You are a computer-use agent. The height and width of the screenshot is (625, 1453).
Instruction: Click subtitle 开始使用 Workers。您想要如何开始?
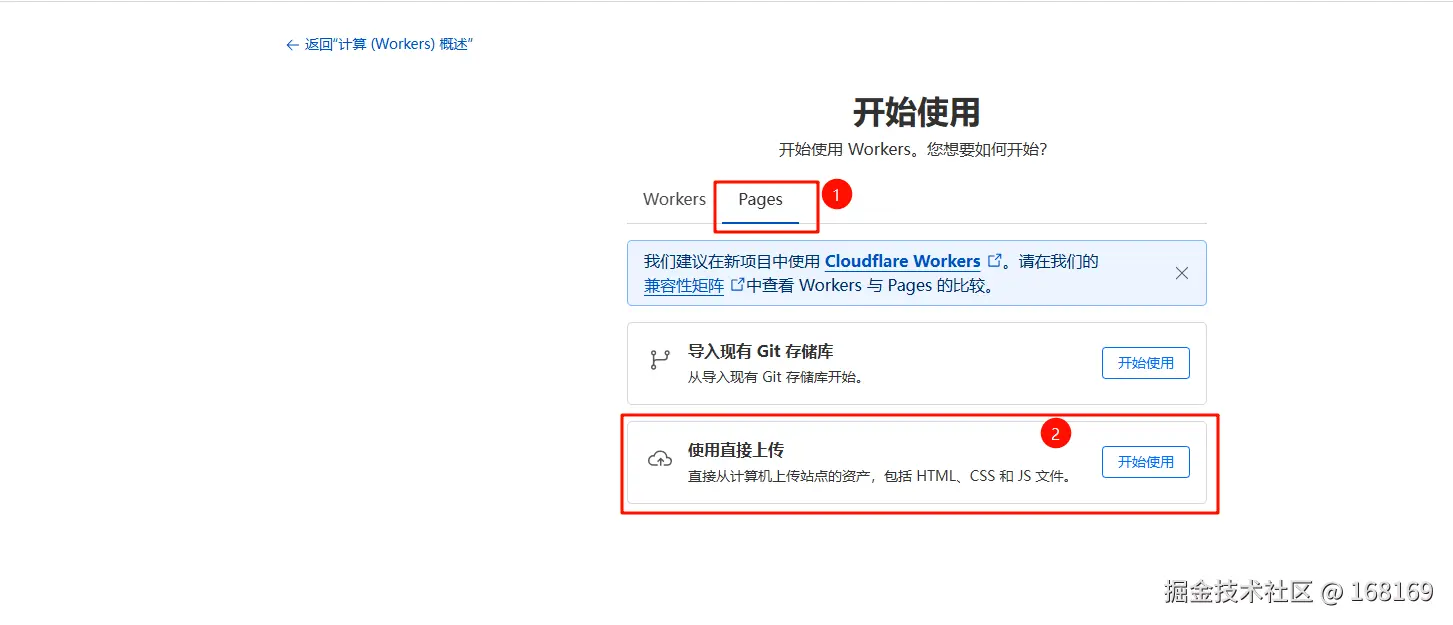click(x=913, y=149)
